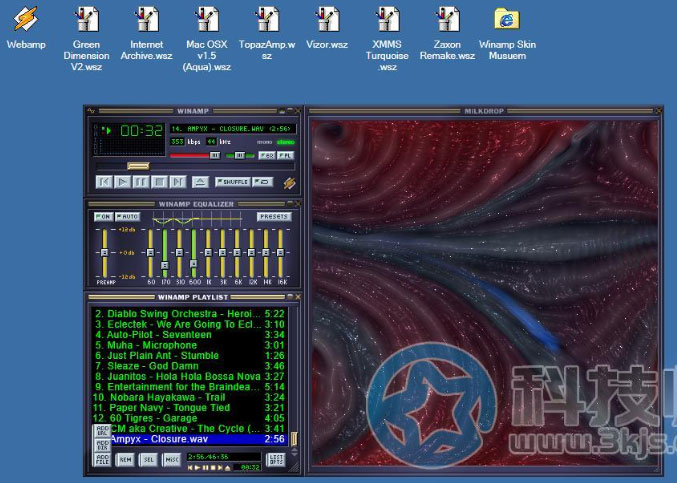This screenshot has width=677, height=483.
Task: Click Previous track button in Winamp main window
Action: 104,182
